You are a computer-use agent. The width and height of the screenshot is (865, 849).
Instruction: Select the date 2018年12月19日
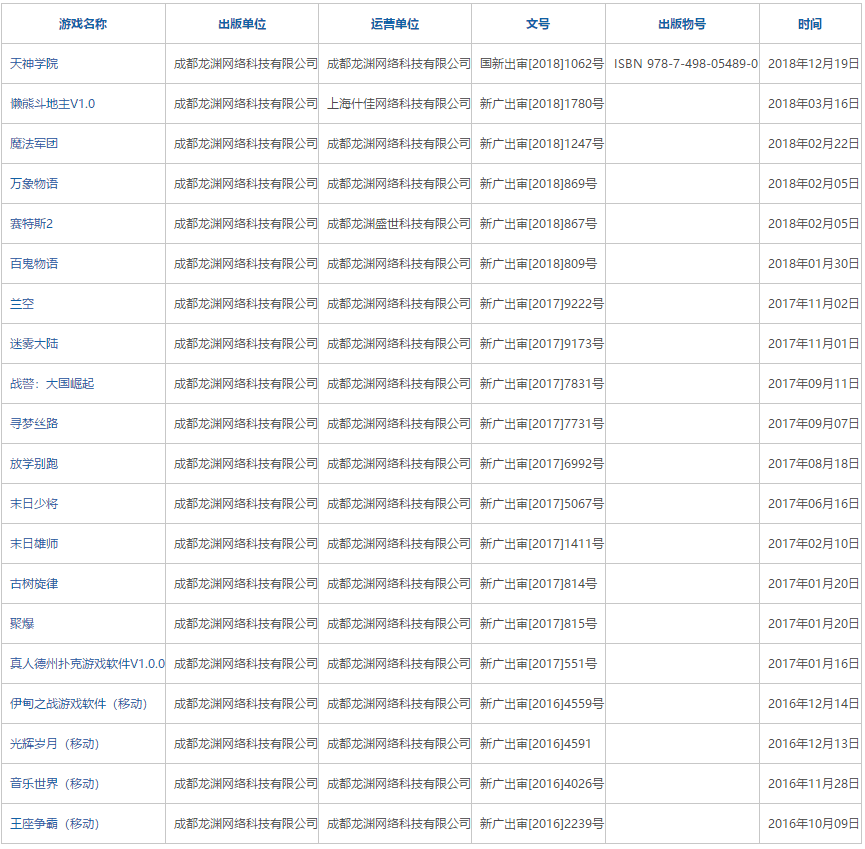pos(814,64)
